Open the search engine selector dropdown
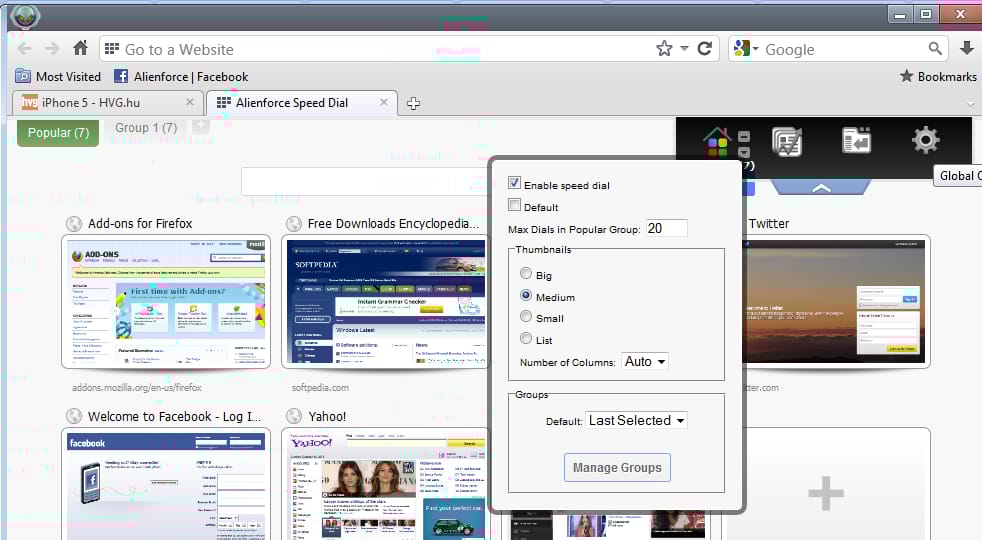982x540 pixels. [747, 48]
